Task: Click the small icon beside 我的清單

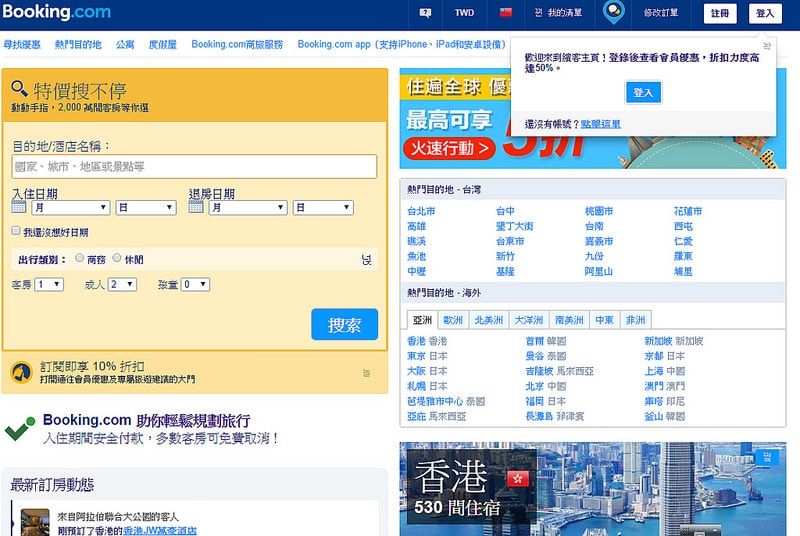Action: click(x=538, y=13)
